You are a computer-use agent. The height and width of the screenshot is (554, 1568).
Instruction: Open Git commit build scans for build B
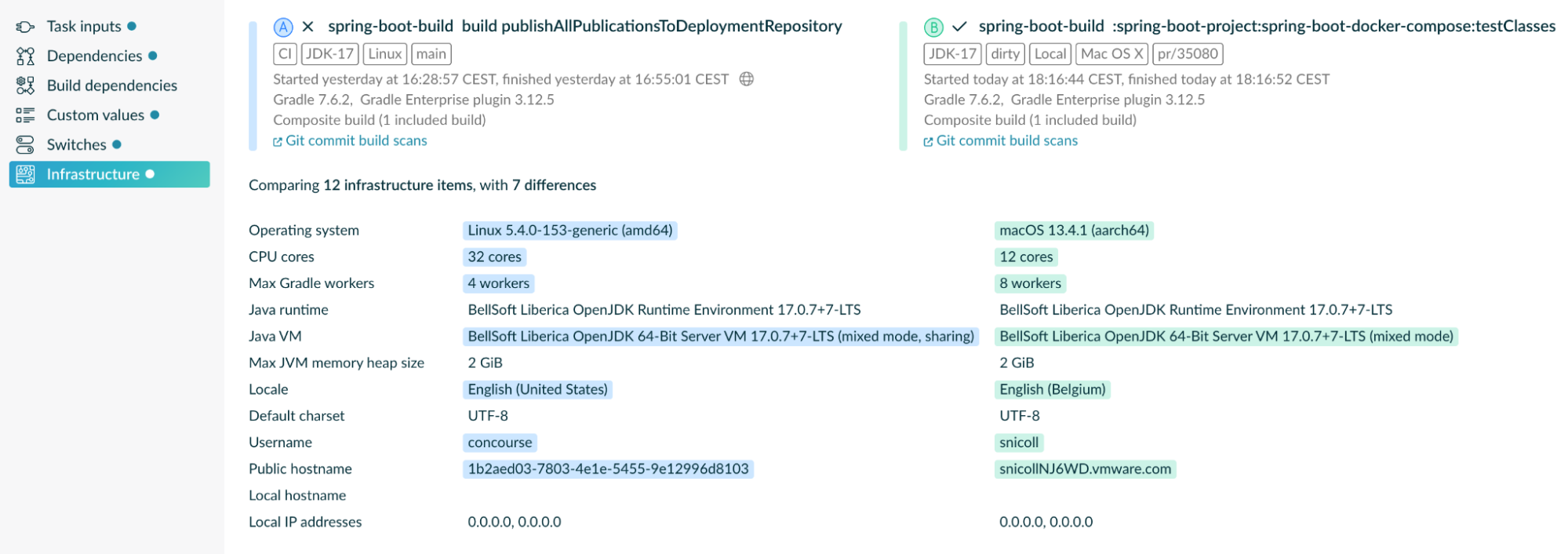(1006, 141)
